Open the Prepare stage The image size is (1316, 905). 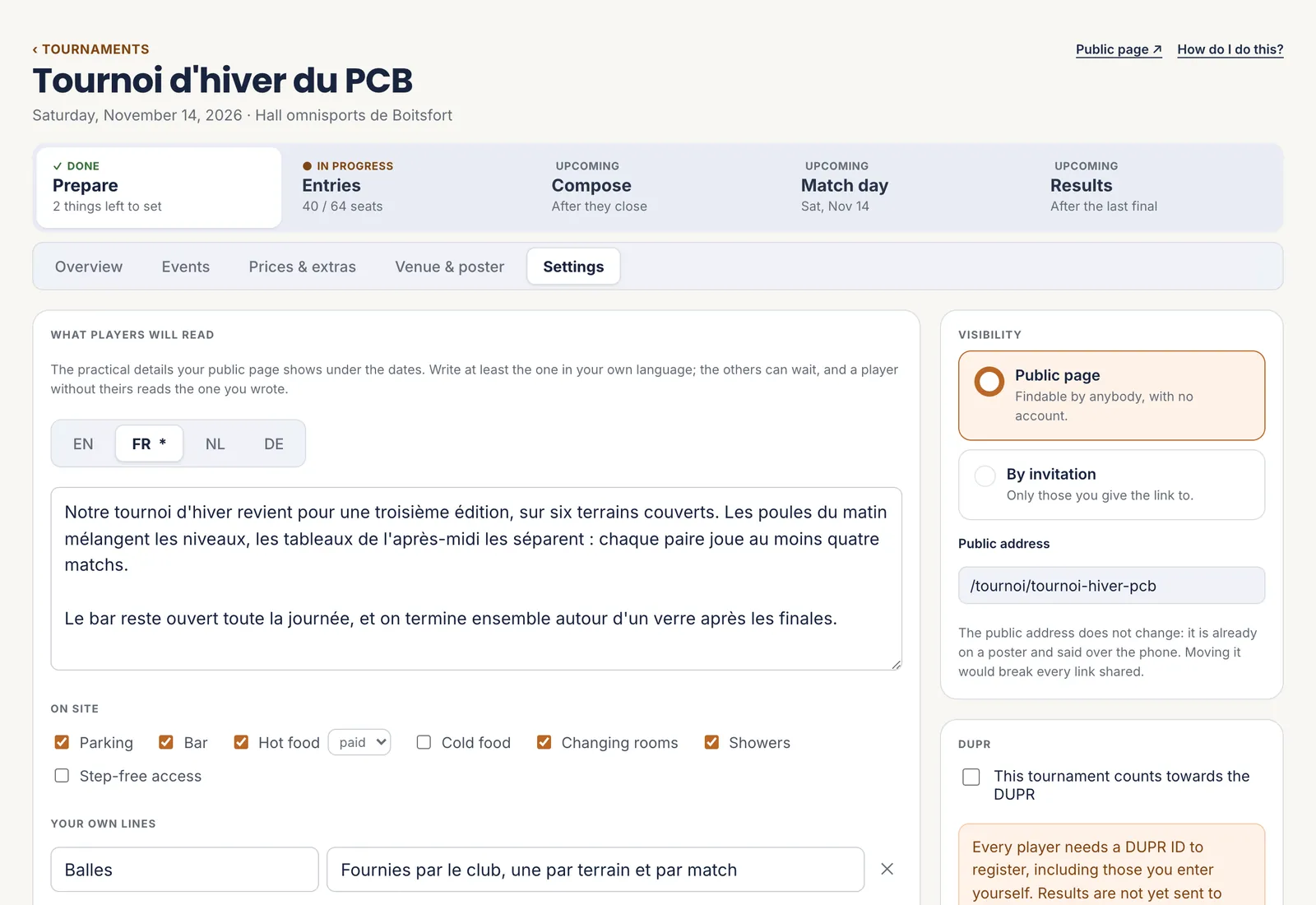[x=159, y=188]
